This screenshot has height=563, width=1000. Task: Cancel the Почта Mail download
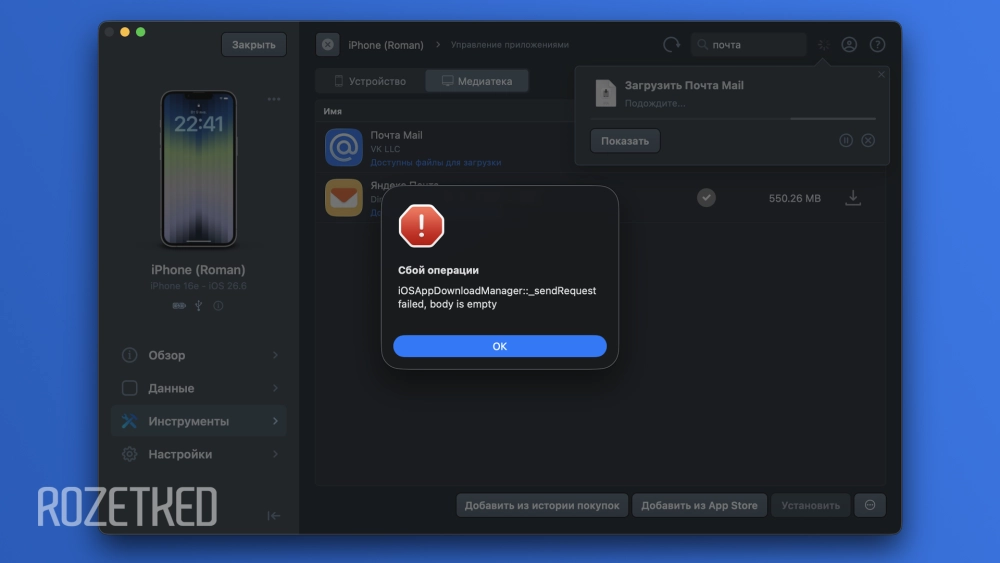pyautogui.click(x=868, y=140)
